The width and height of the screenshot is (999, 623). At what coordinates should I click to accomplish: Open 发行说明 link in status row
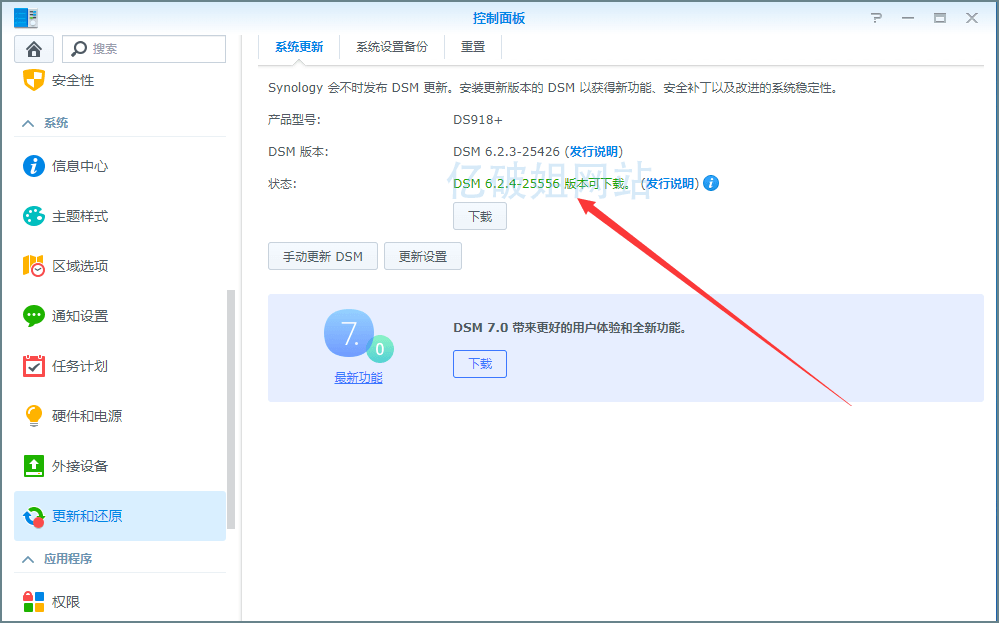[670, 183]
